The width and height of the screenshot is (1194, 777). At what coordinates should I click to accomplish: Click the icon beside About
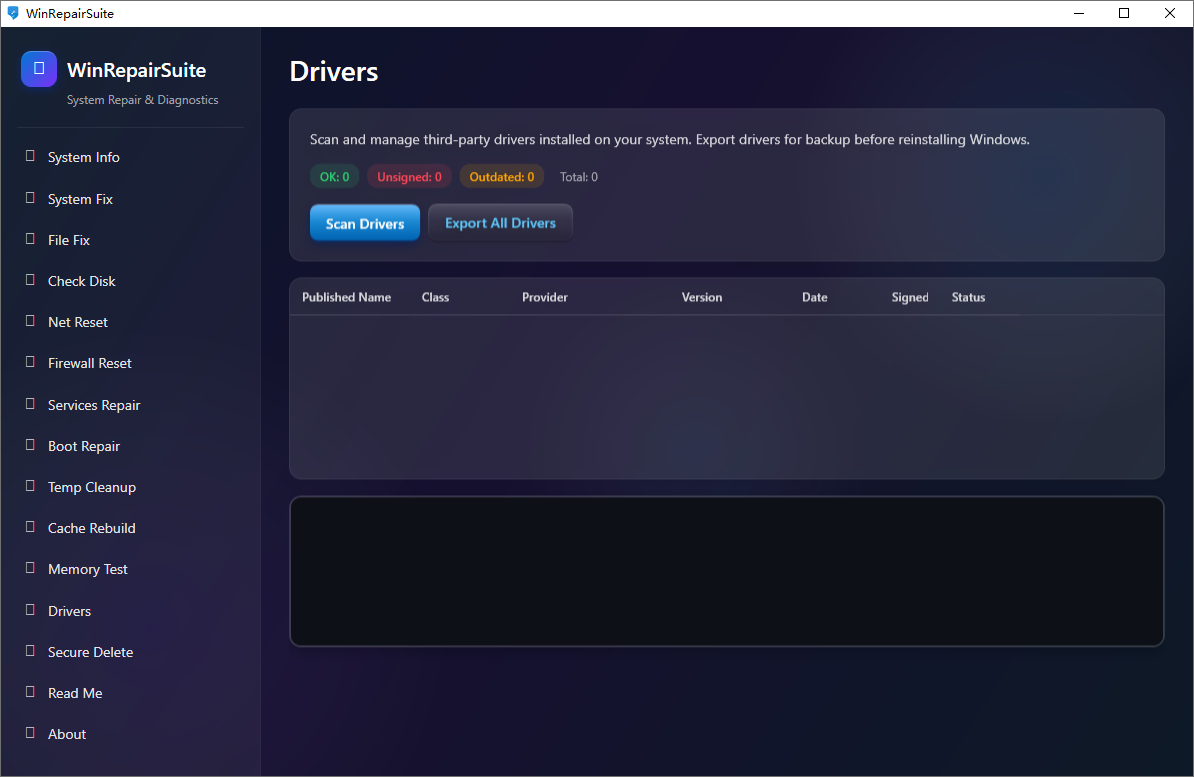pyautogui.click(x=30, y=734)
